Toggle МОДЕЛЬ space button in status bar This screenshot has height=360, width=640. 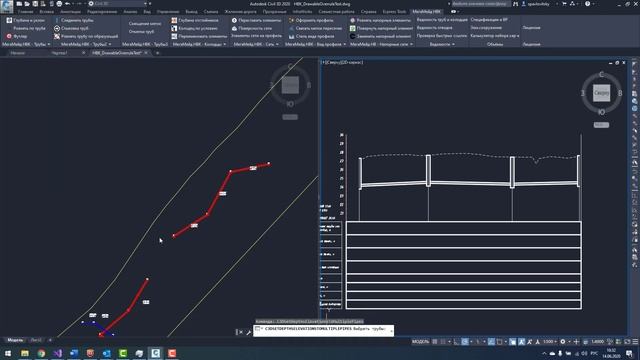pos(420,341)
